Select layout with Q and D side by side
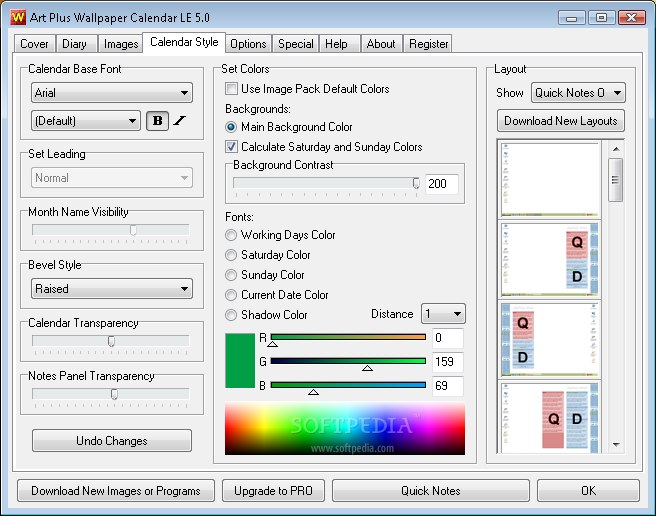 tap(550, 418)
